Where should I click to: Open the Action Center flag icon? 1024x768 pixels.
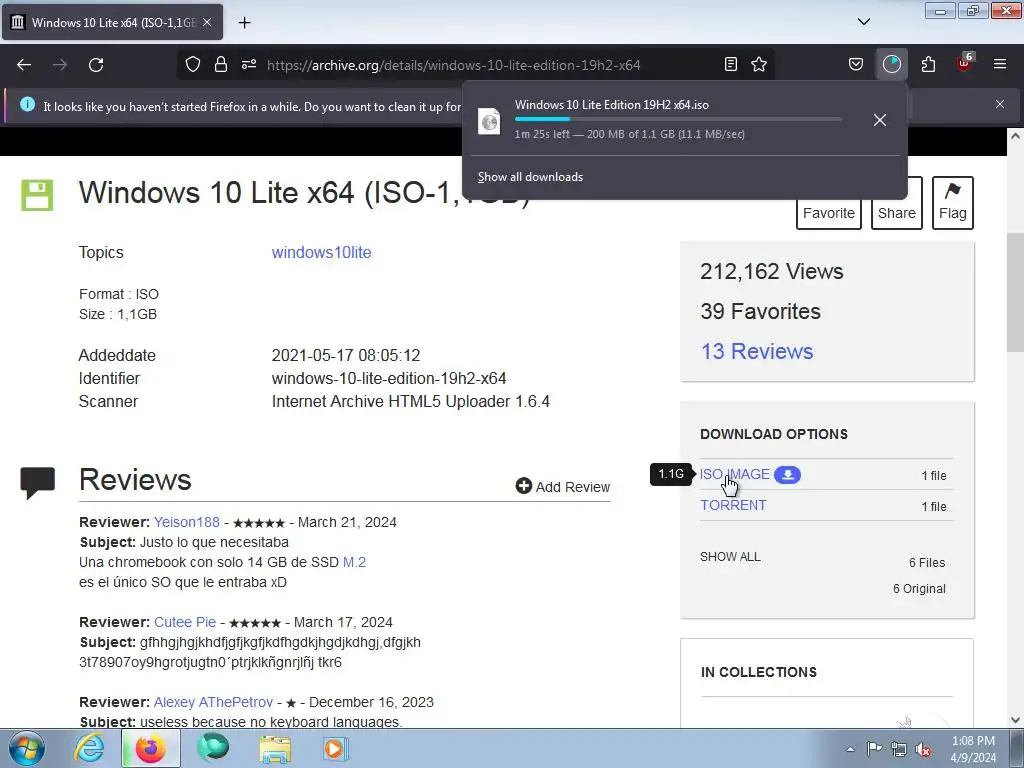pyautogui.click(x=874, y=749)
